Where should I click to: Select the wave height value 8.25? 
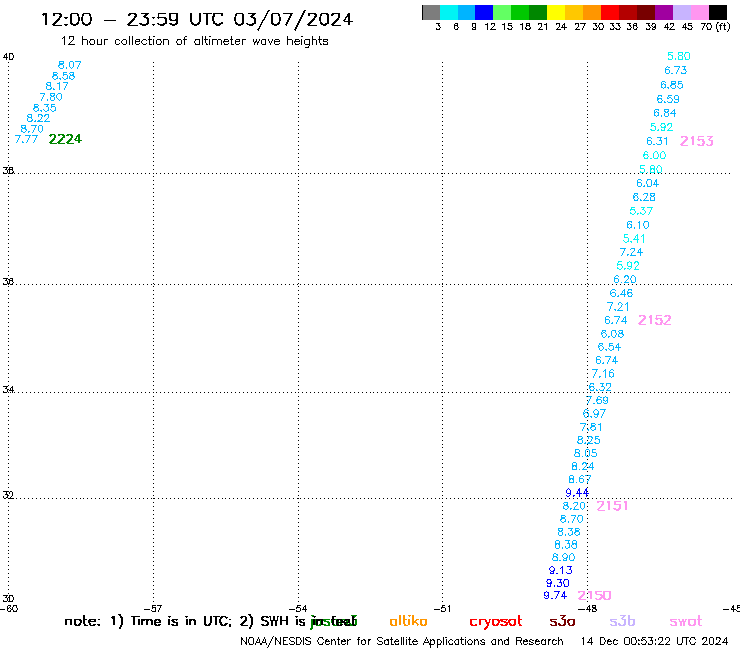click(x=589, y=441)
